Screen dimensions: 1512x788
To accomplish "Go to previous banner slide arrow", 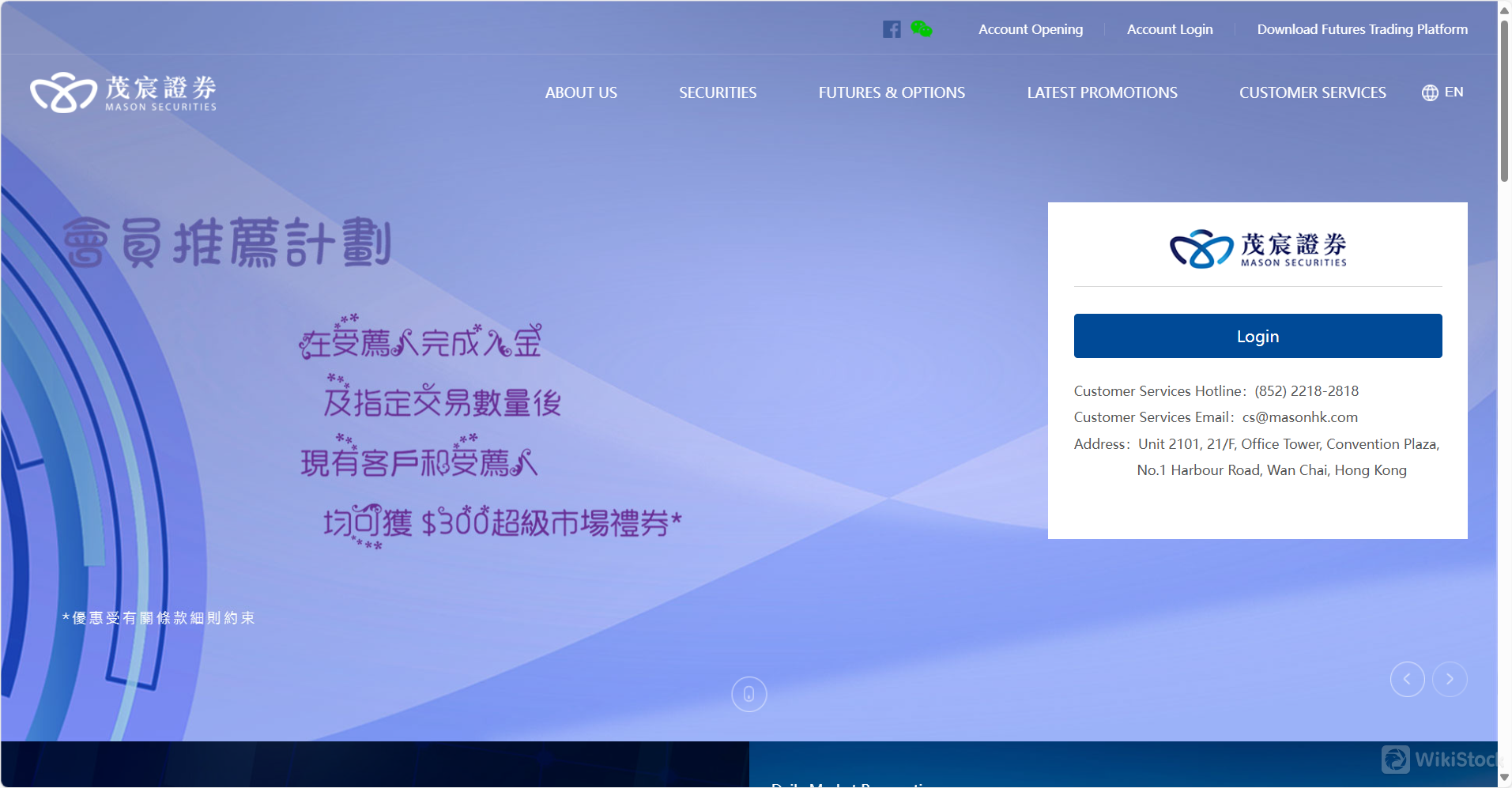I will tap(1407, 679).
